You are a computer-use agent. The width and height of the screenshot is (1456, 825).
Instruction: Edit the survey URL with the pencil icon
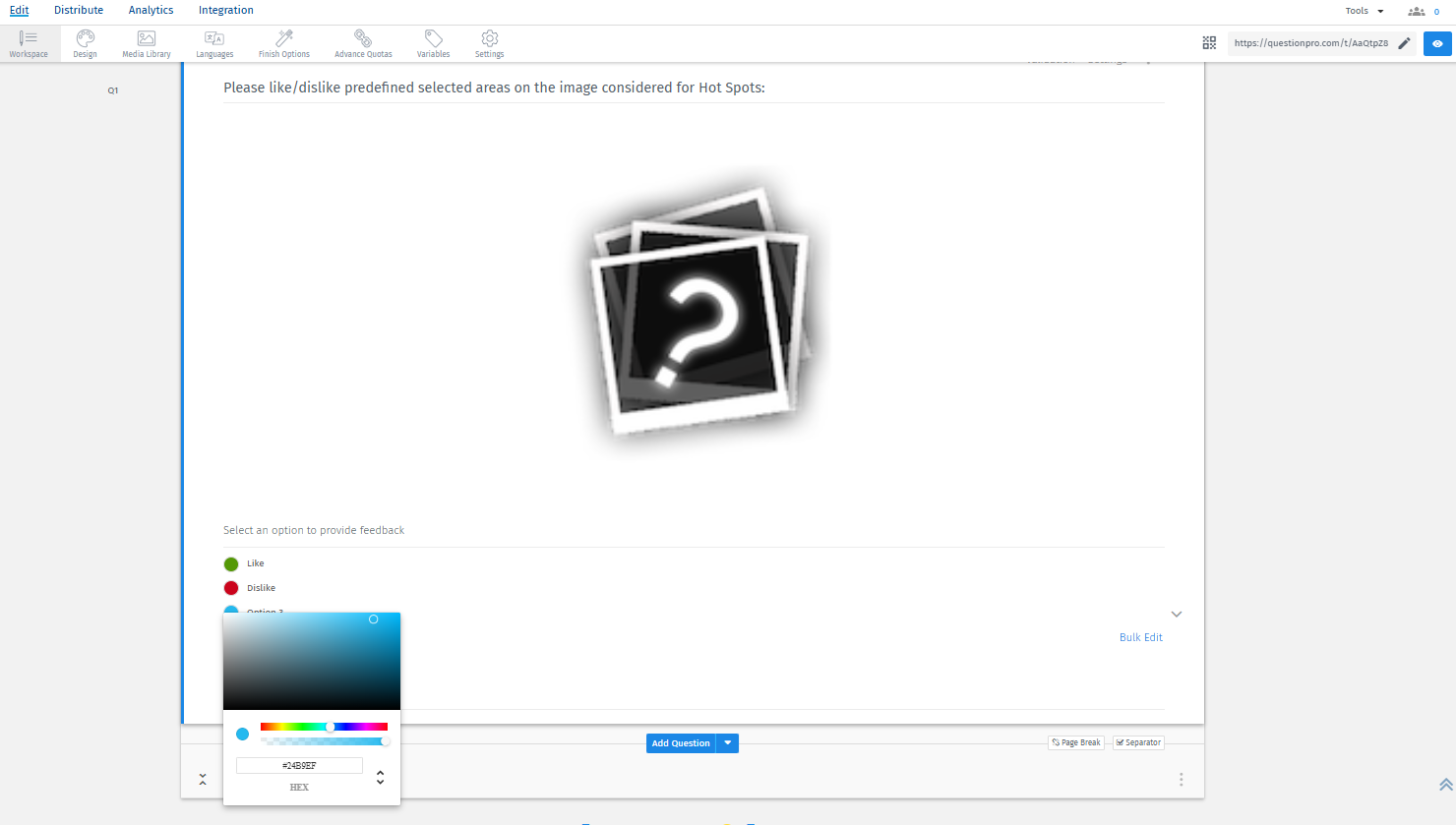pos(1404,43)
